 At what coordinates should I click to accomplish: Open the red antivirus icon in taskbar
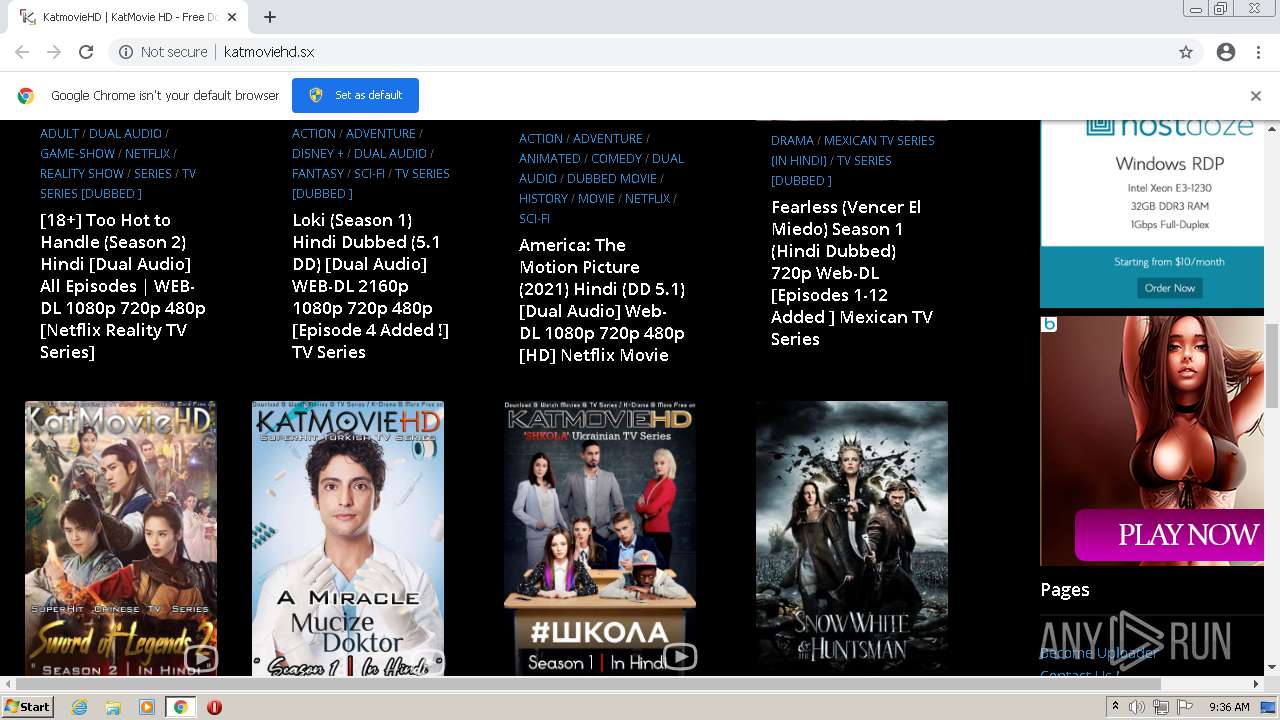coord(214,707)
